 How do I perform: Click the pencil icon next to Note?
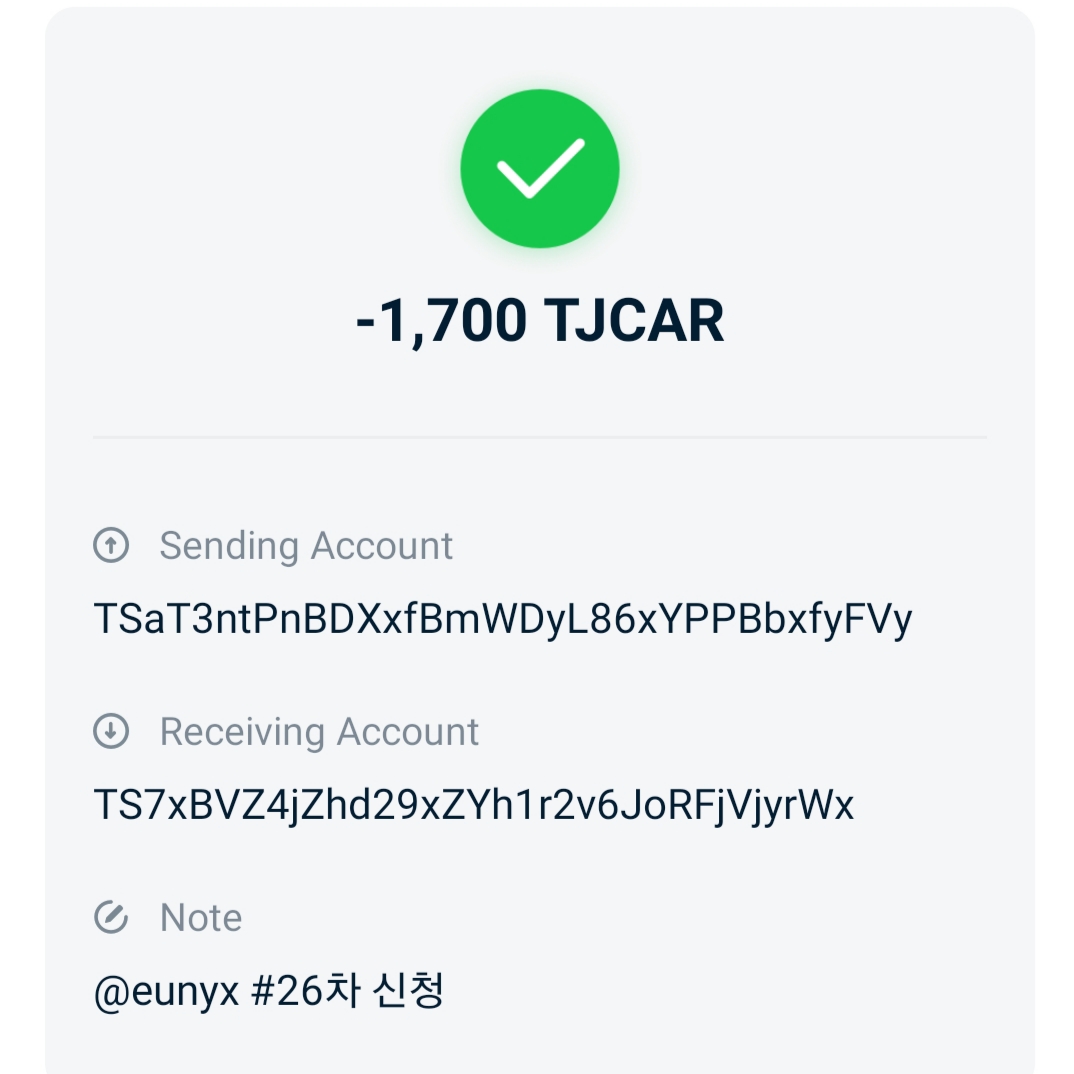click(x=111, y=917)
